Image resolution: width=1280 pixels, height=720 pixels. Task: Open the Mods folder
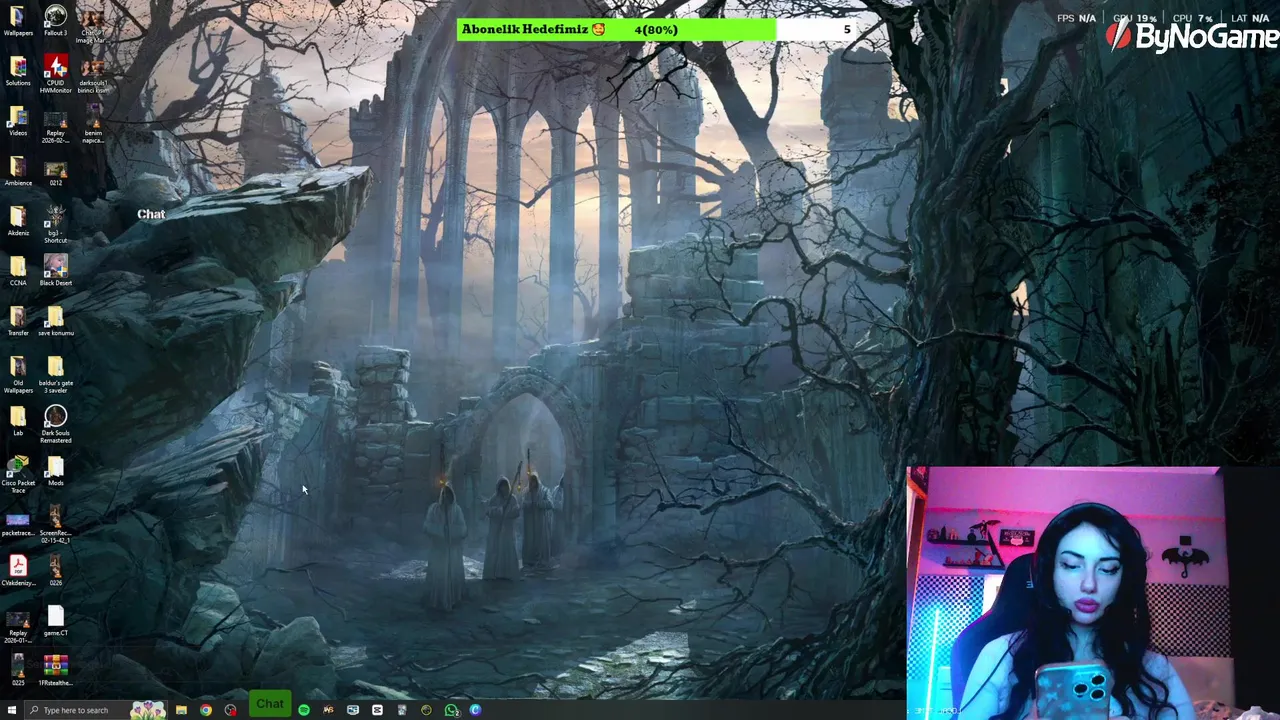[55, 471]
